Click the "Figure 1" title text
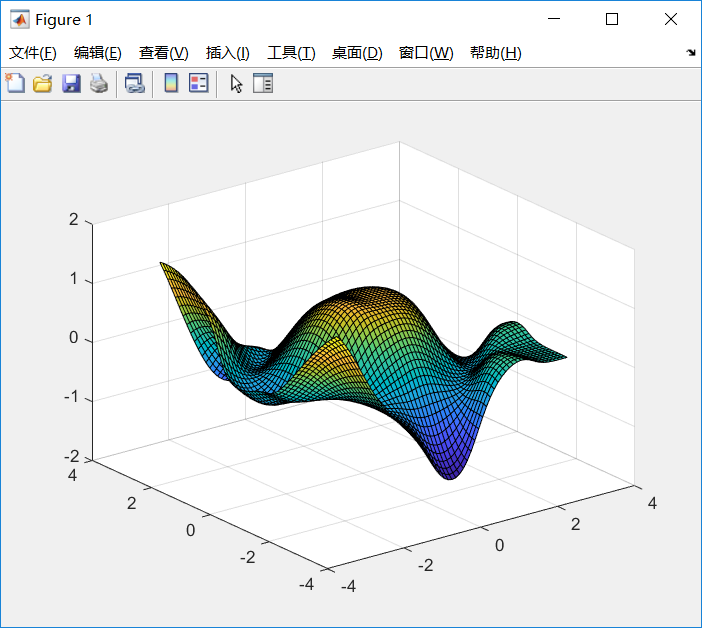The image size is (702, 628). pos(64,20)
